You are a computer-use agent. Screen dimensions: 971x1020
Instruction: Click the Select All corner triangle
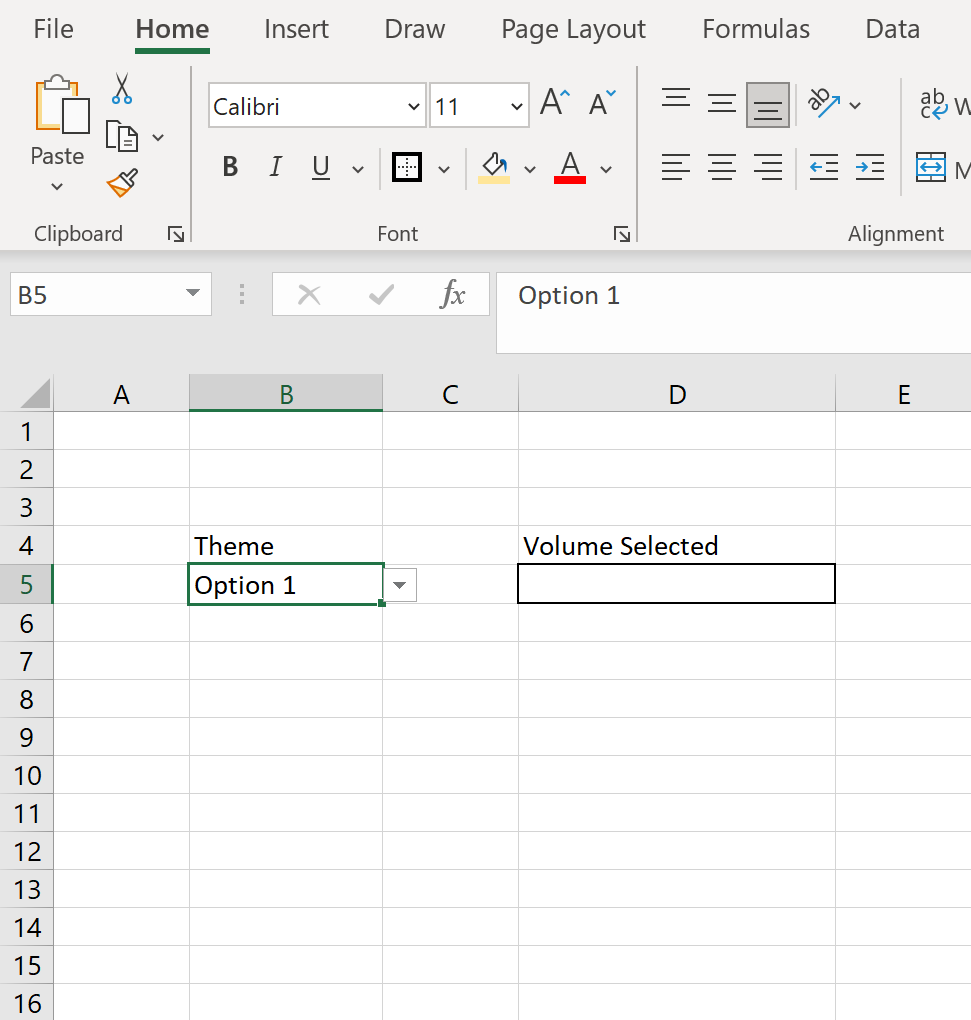coord(35,394)
